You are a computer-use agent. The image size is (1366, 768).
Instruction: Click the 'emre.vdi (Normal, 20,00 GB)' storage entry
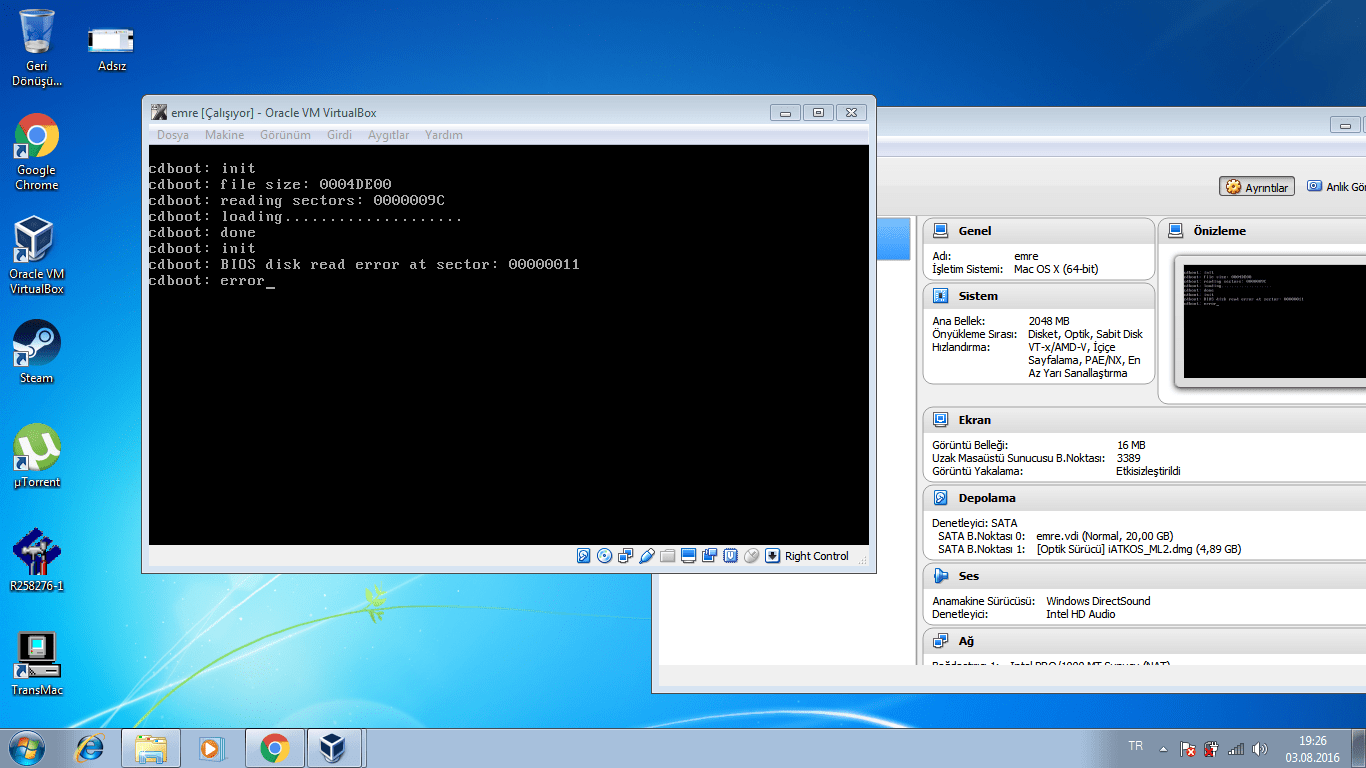click(x=1104, y=536)
